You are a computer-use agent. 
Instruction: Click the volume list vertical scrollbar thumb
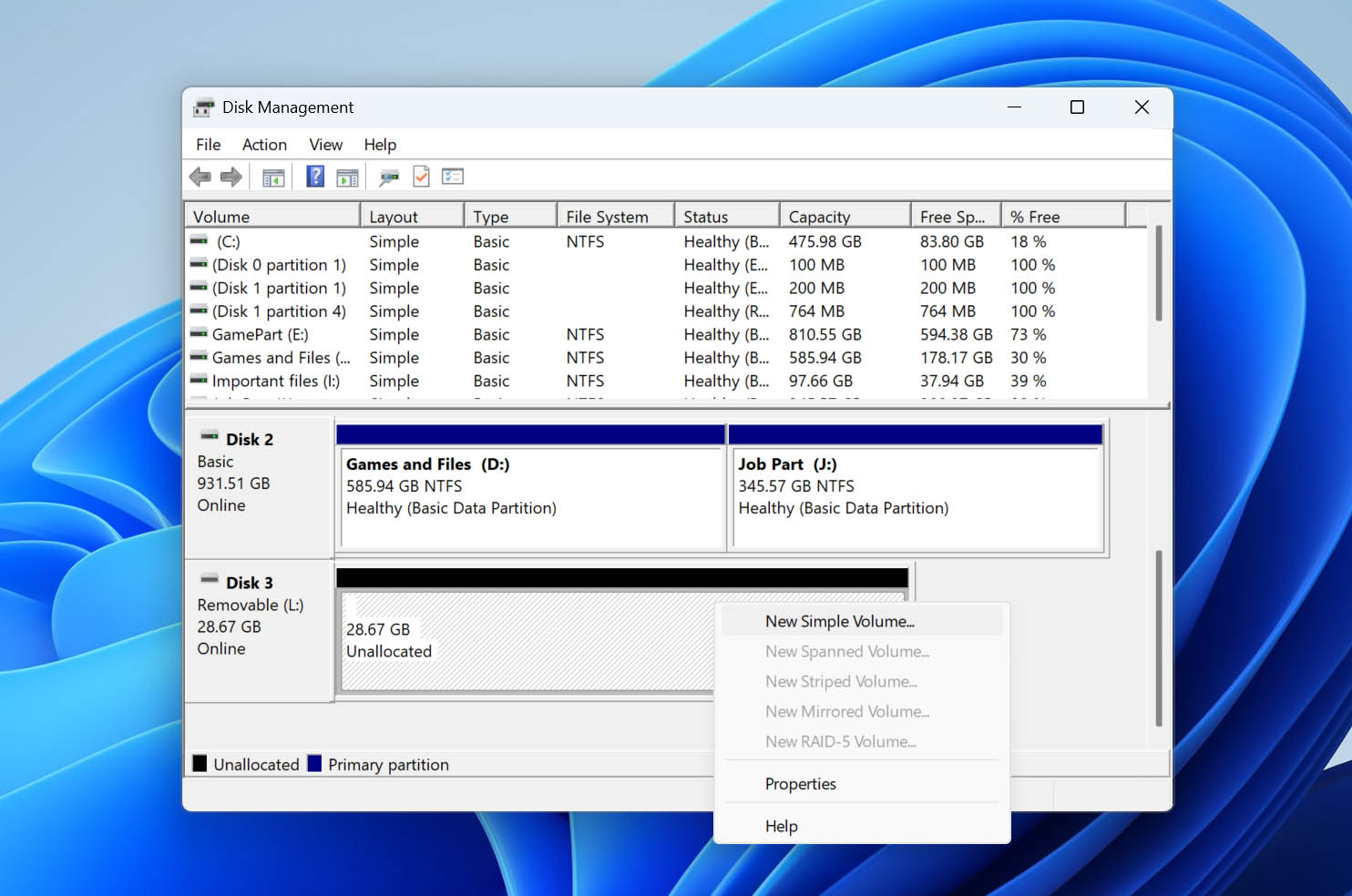click(1159, 273)
